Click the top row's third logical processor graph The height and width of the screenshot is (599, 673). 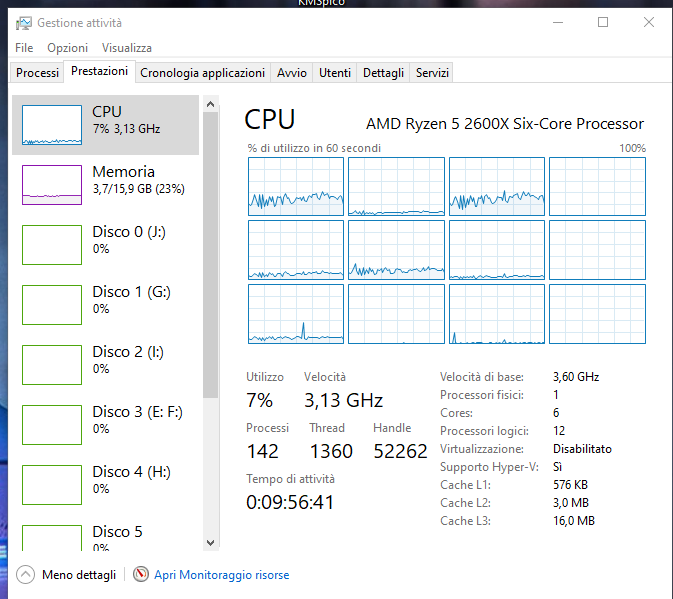pos(497,186)
